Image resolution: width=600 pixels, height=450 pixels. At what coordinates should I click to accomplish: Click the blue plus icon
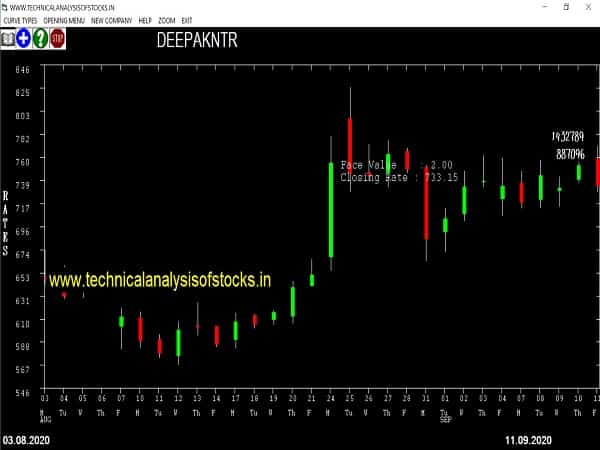click(23, 39)
